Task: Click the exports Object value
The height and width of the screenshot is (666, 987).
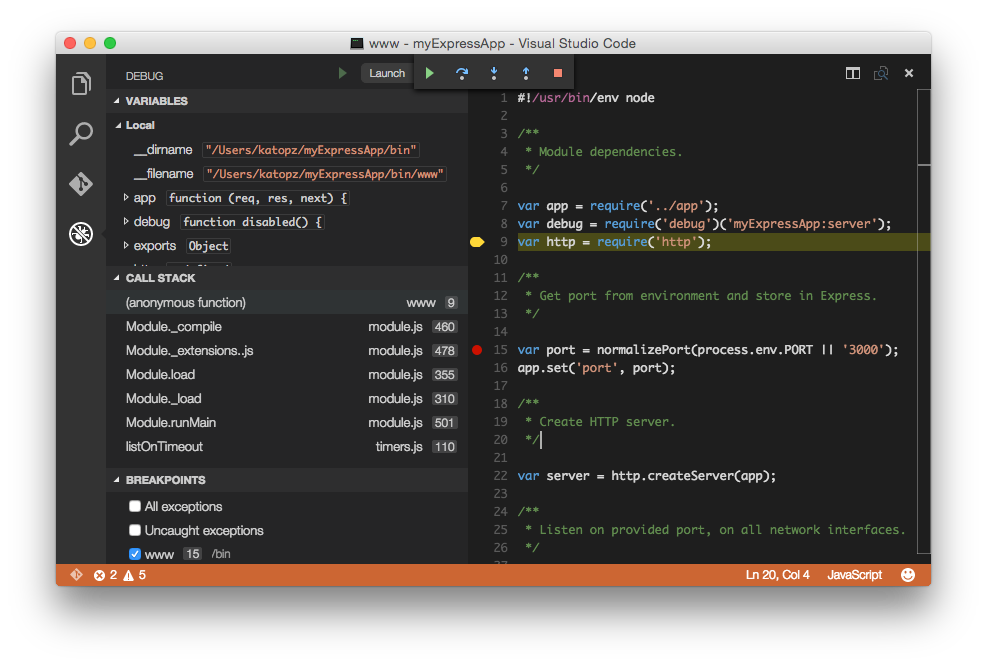Action: coord(208,246)
